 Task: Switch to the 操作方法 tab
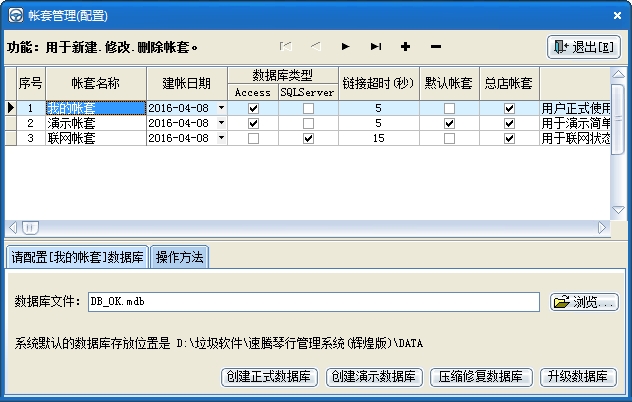(x=179, y=257)
